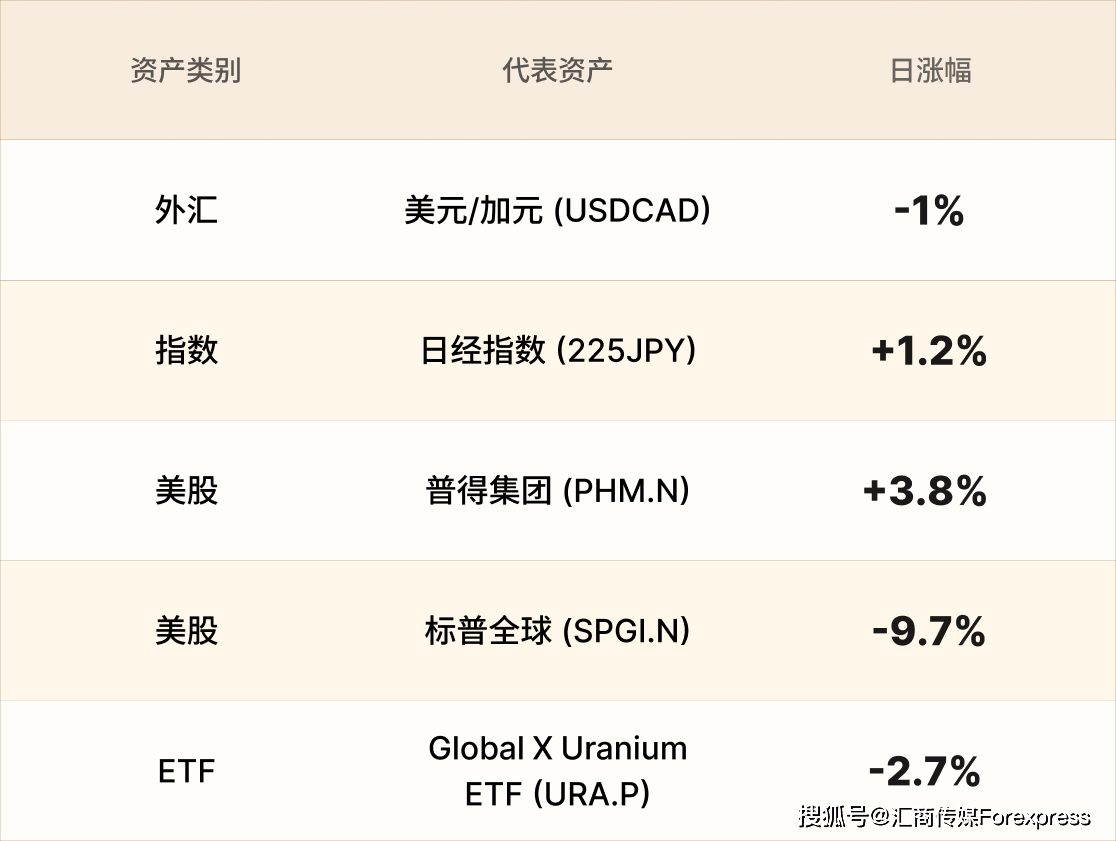Click the -1% daily change value

pyautogui.click(x=929, y=211)
